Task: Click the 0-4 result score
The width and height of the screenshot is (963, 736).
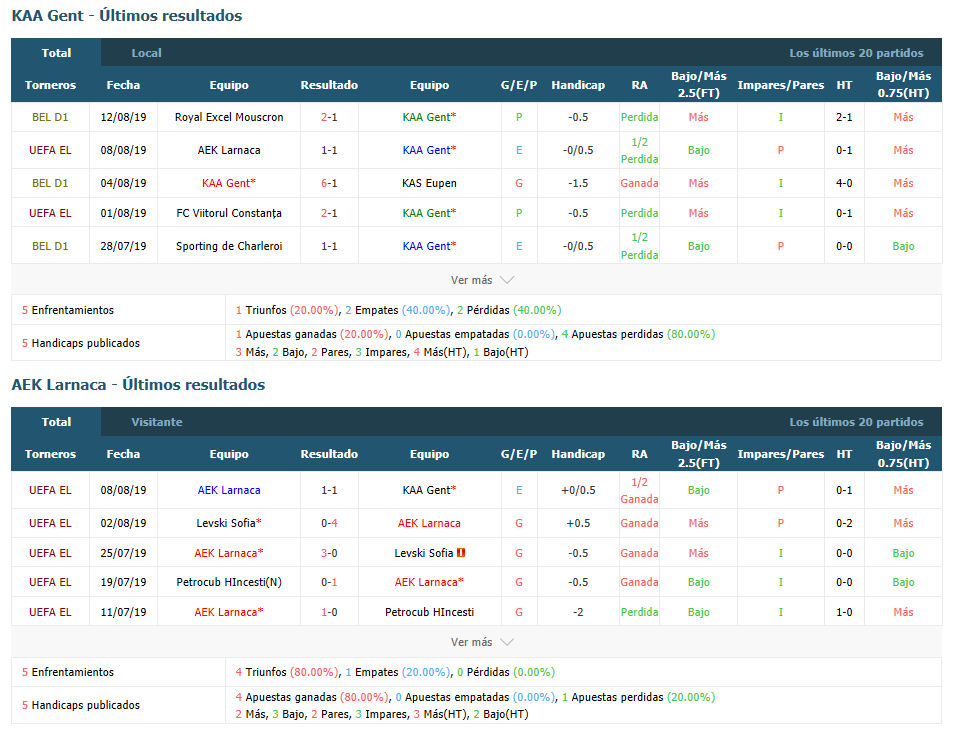Action: pyautogui.click(x=329, y=523)
